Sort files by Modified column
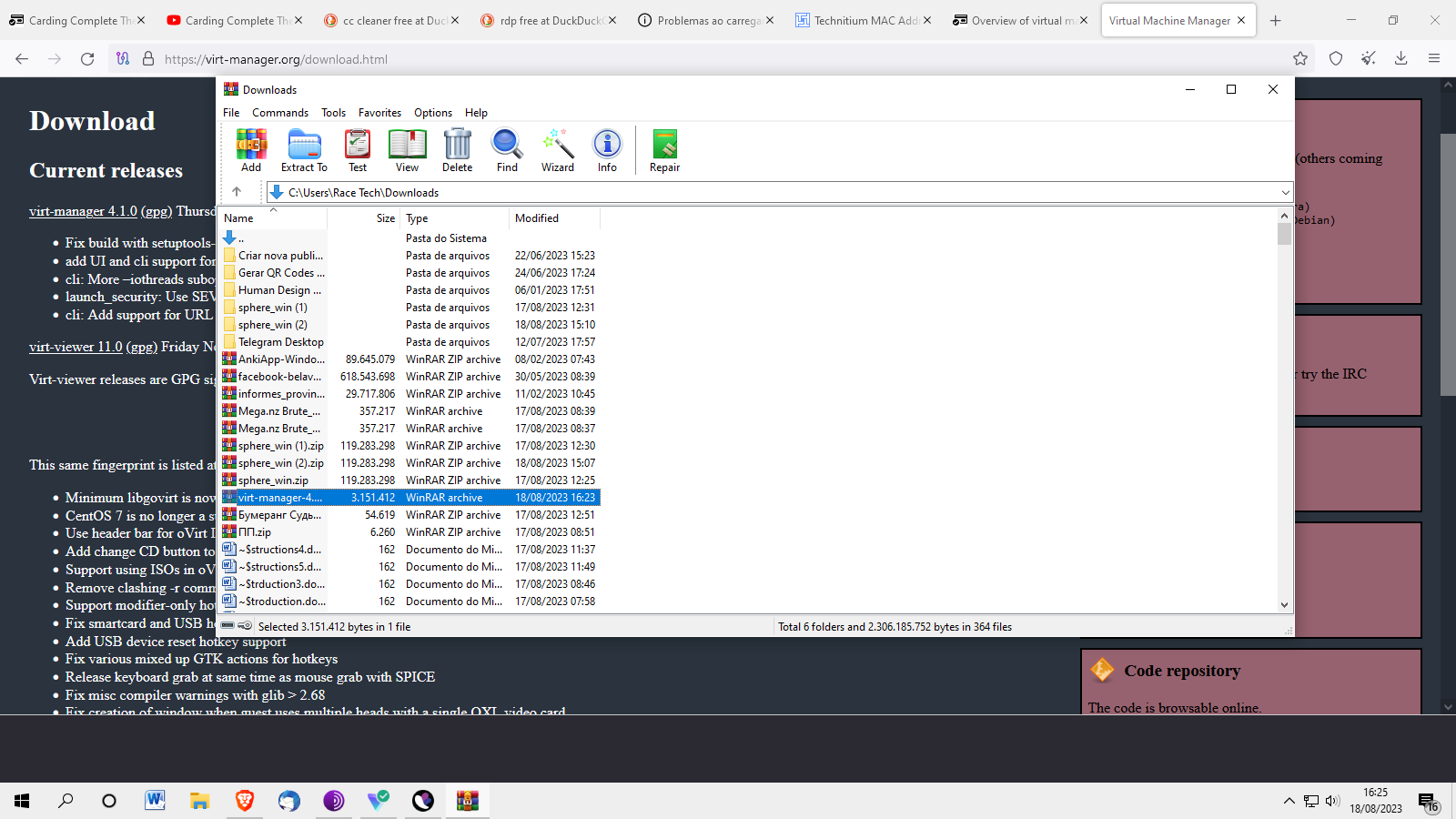Image resolution: width=1456 pixels, height=819 pixels. click(537, 218)
